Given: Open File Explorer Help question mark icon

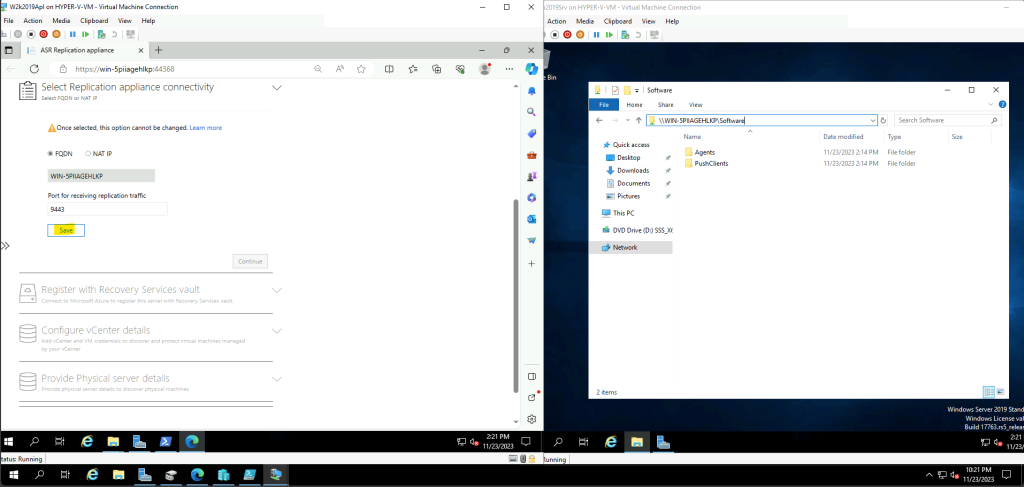Looking at the screenshot, I should tap(1001, 104).
